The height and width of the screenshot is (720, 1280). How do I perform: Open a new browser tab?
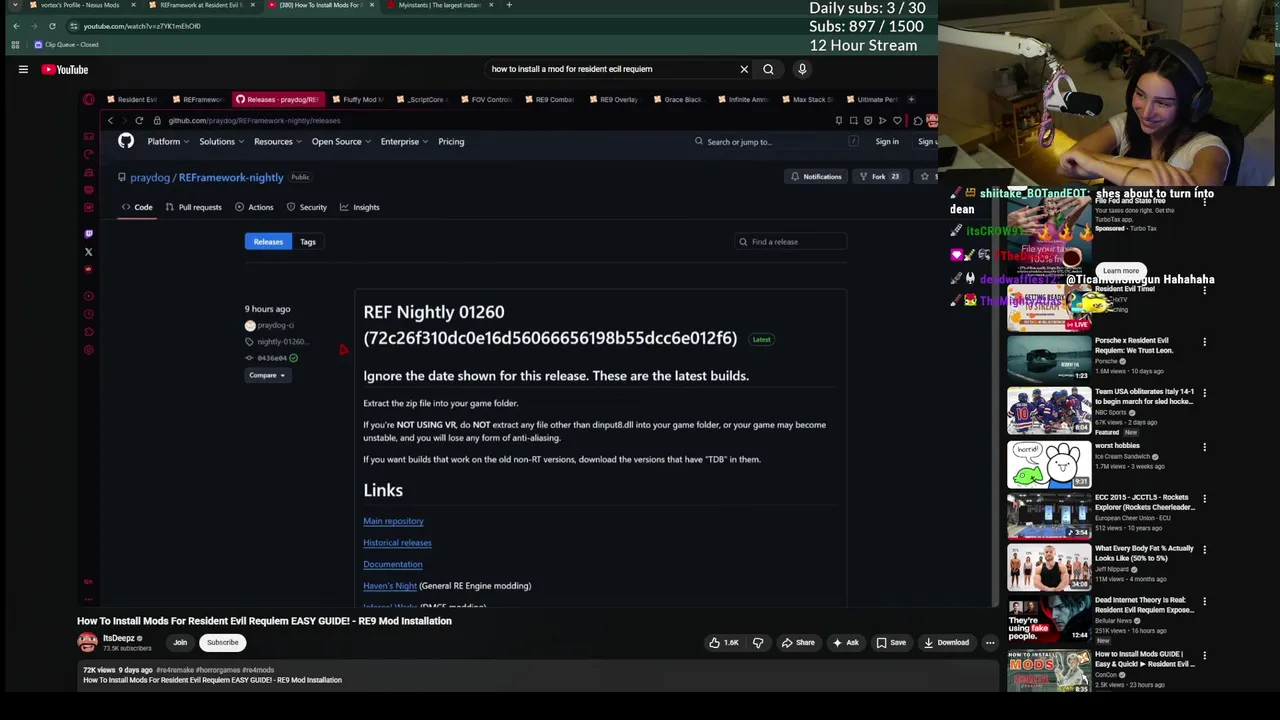click(x=509, y=5)
